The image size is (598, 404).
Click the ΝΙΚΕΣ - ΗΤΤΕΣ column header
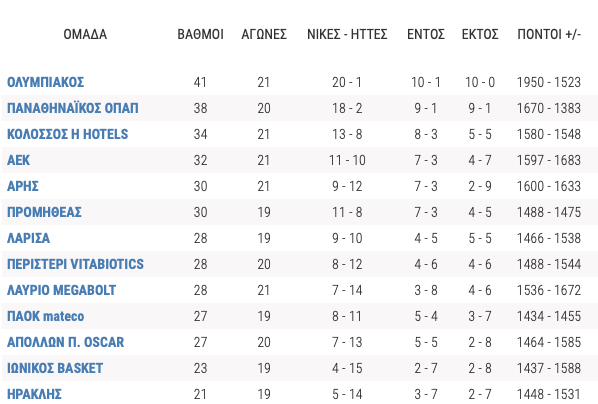point(347,34)
